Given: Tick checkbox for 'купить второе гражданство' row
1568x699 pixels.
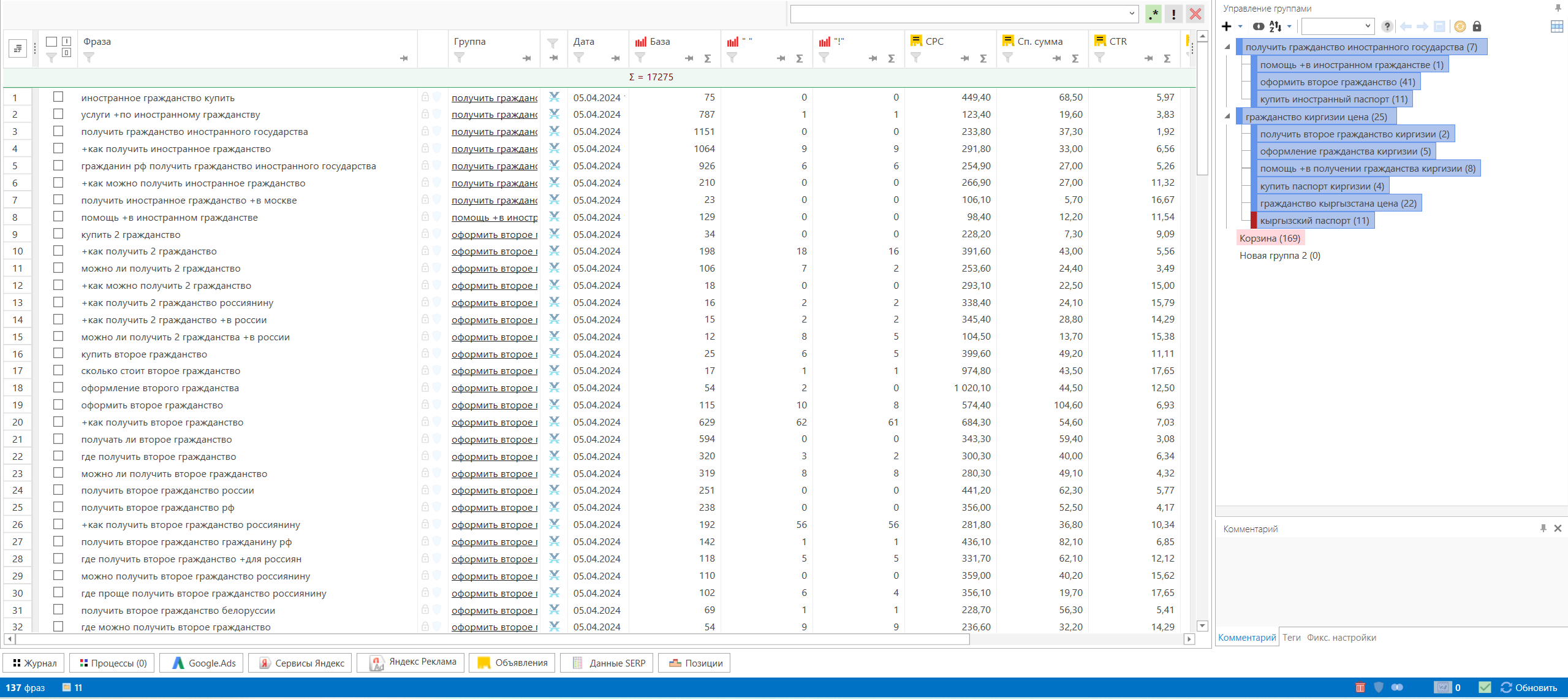Looking at the screenshot, I should (x=58, y=353).
